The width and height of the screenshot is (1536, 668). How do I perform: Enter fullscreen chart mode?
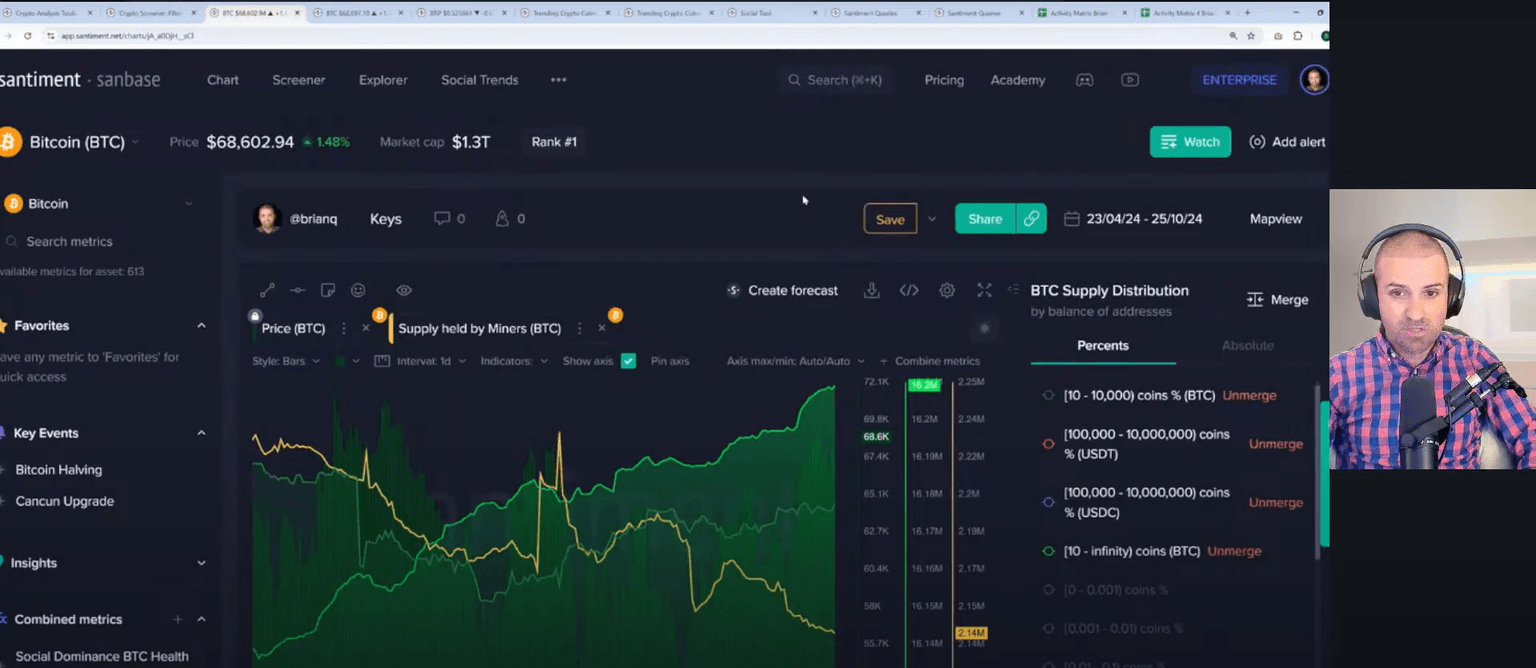point(984,290)
